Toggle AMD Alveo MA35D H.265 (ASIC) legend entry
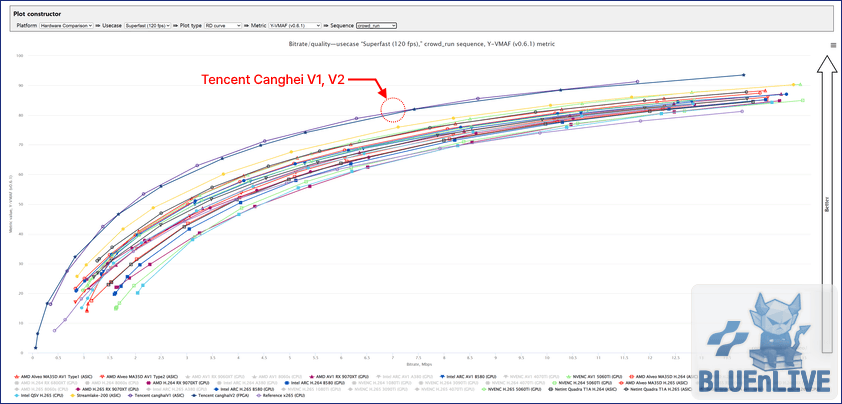842x404 pixels. (654, 383)
